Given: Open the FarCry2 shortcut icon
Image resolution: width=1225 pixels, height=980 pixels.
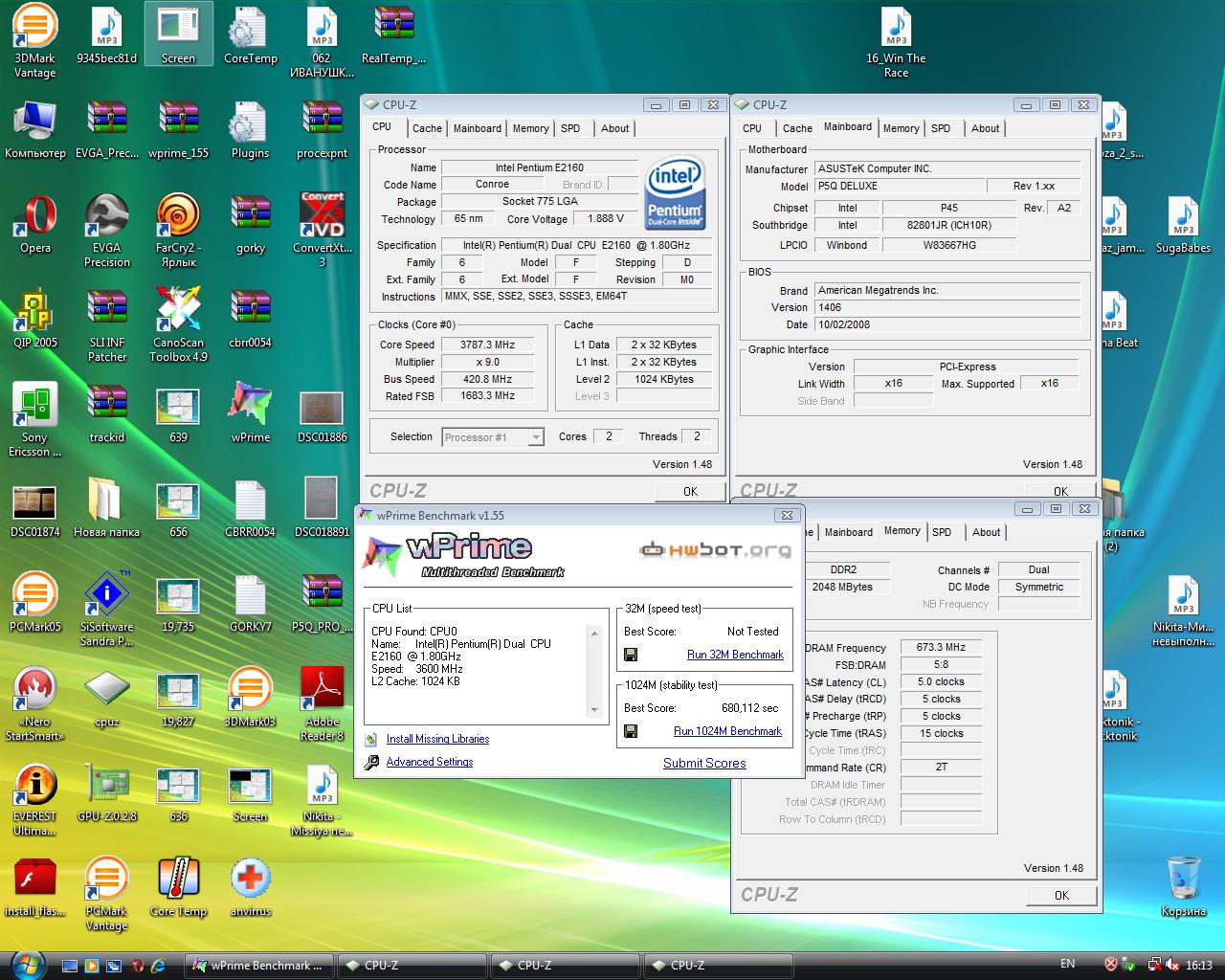Looking at the screenshot, I should point(178,231).
